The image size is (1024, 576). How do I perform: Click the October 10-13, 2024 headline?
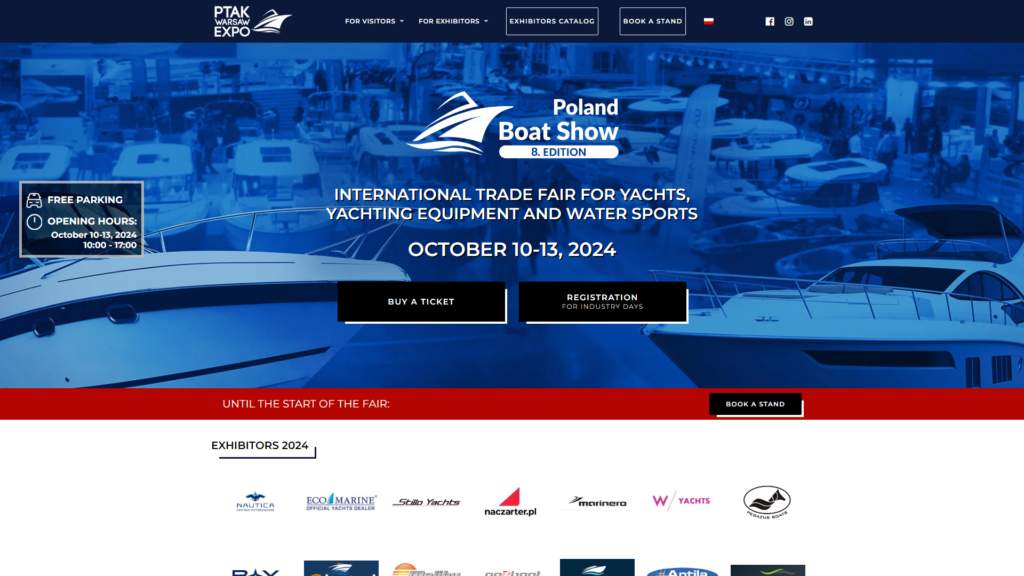(512, 249)
